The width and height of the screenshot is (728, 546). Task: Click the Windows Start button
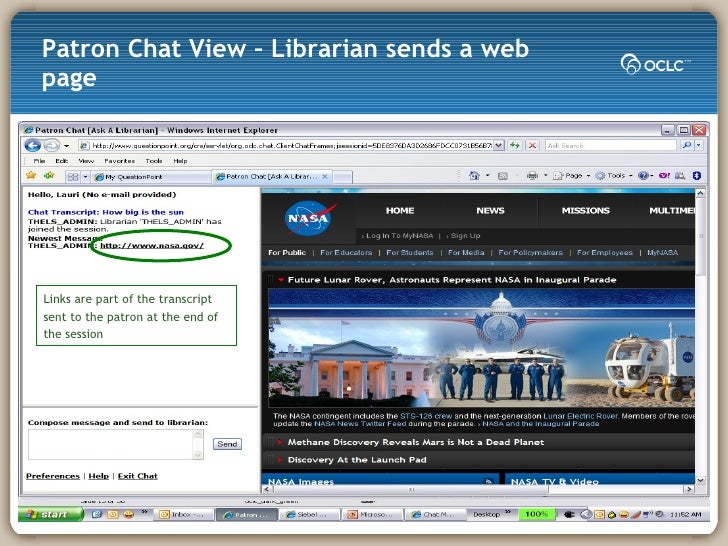click(x=51, y=514)
